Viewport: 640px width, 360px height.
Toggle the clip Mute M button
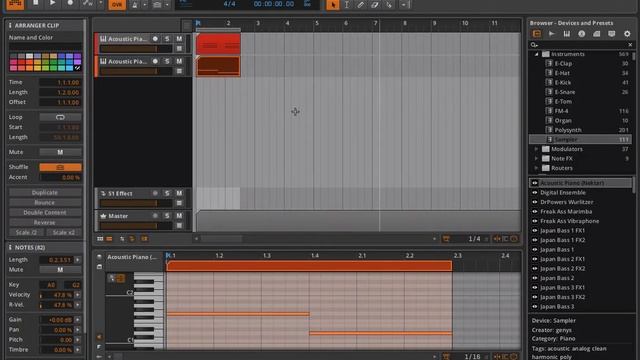tap(60, 152)
